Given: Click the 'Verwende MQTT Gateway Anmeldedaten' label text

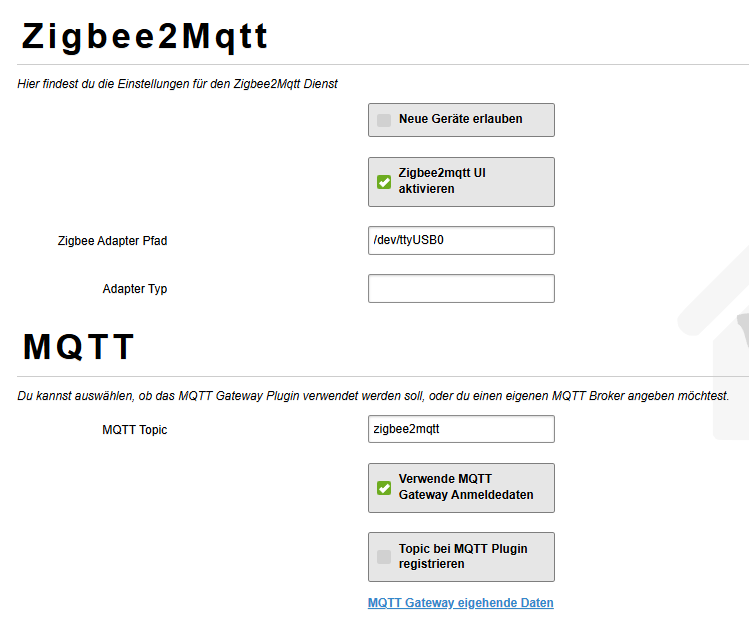Looking at the screenshot, I should coord(466,487).
